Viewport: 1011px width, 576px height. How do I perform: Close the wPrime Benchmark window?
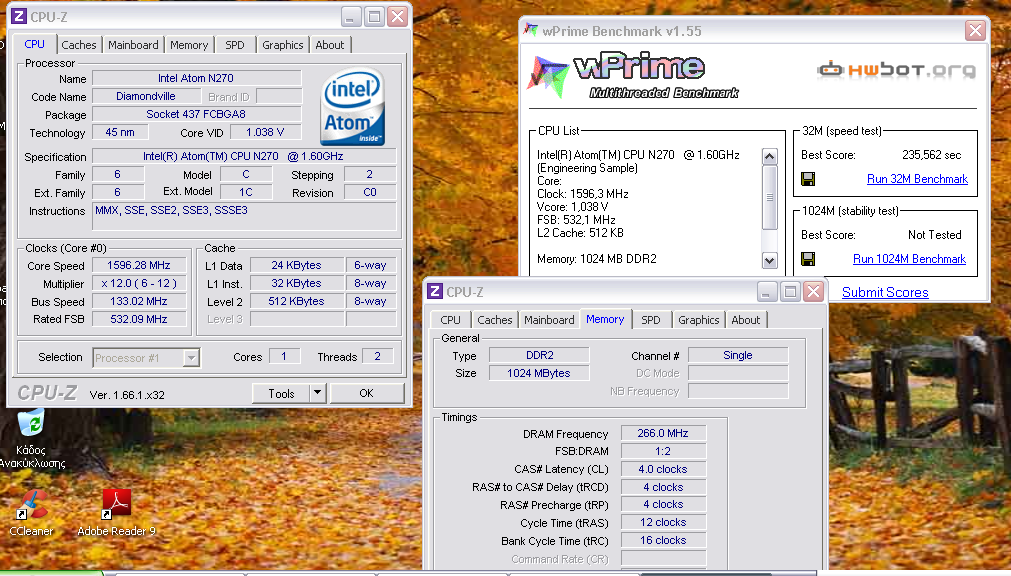pyautogui.click(x=976, y=30)
